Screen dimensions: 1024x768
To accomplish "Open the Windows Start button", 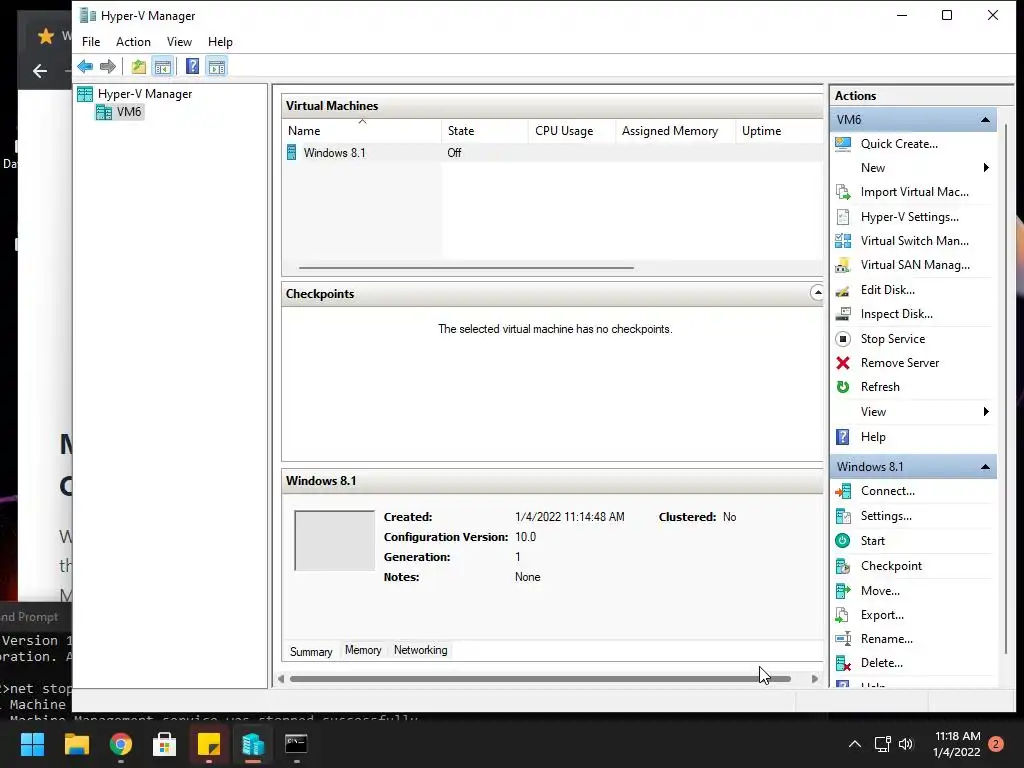I will [32, 744].
